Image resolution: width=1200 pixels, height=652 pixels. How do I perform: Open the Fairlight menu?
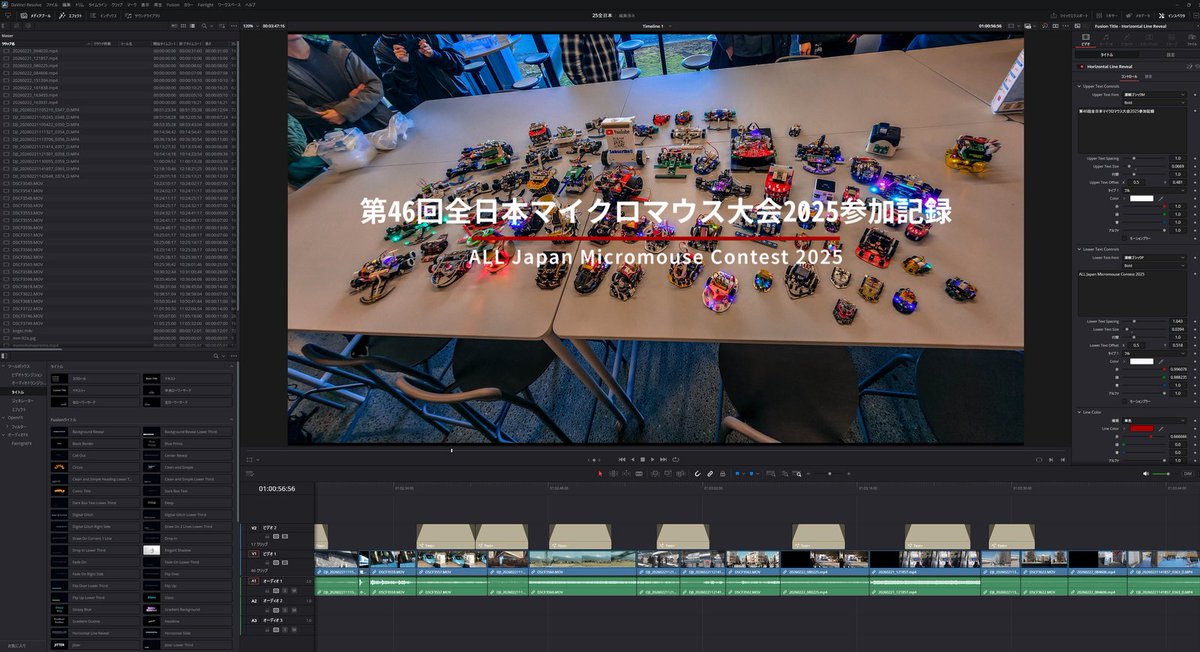205,5
